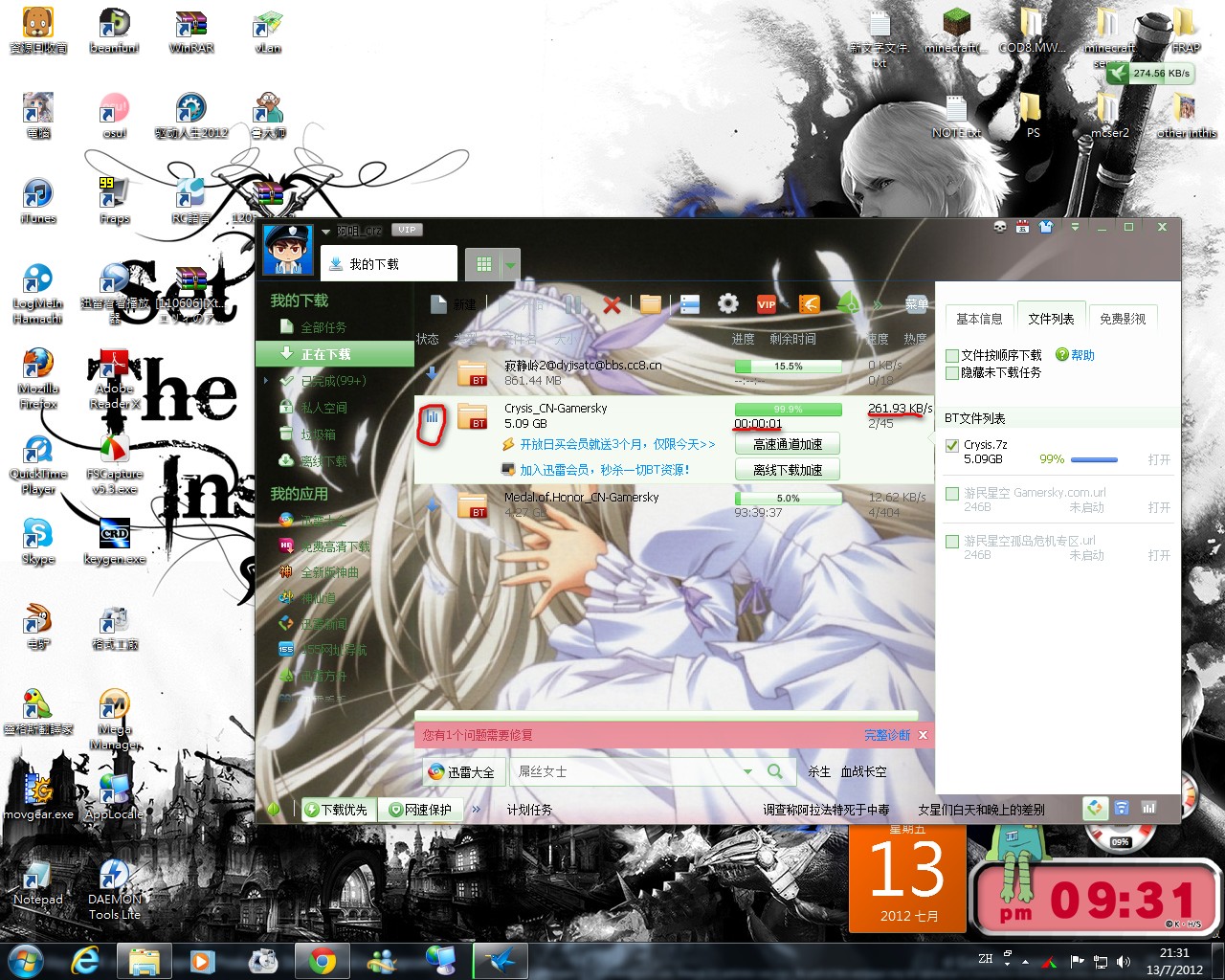Click 完整诊断 link
The width and height of the screenshot is (1225, 980).
coord(886,735)
